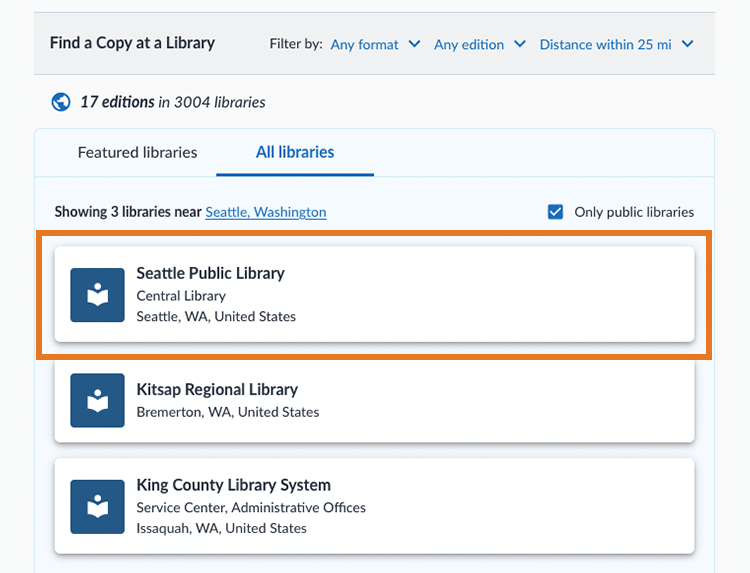This screenshot has width=750, height=573.
Task: Click the Central Library branch line
Action: [x=181, y=296]
